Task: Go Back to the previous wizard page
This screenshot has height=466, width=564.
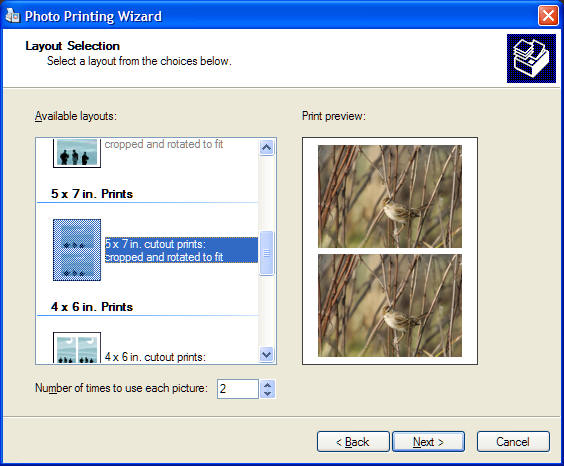Action: 353,442
